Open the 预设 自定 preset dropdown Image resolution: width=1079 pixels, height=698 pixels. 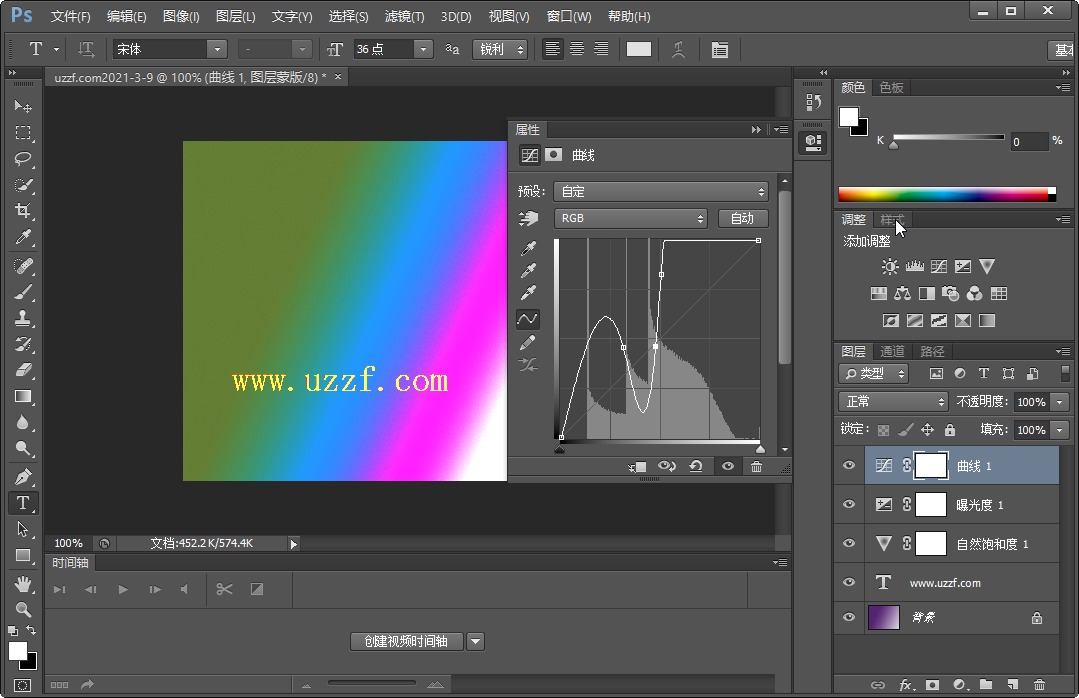tap(661, 191)
